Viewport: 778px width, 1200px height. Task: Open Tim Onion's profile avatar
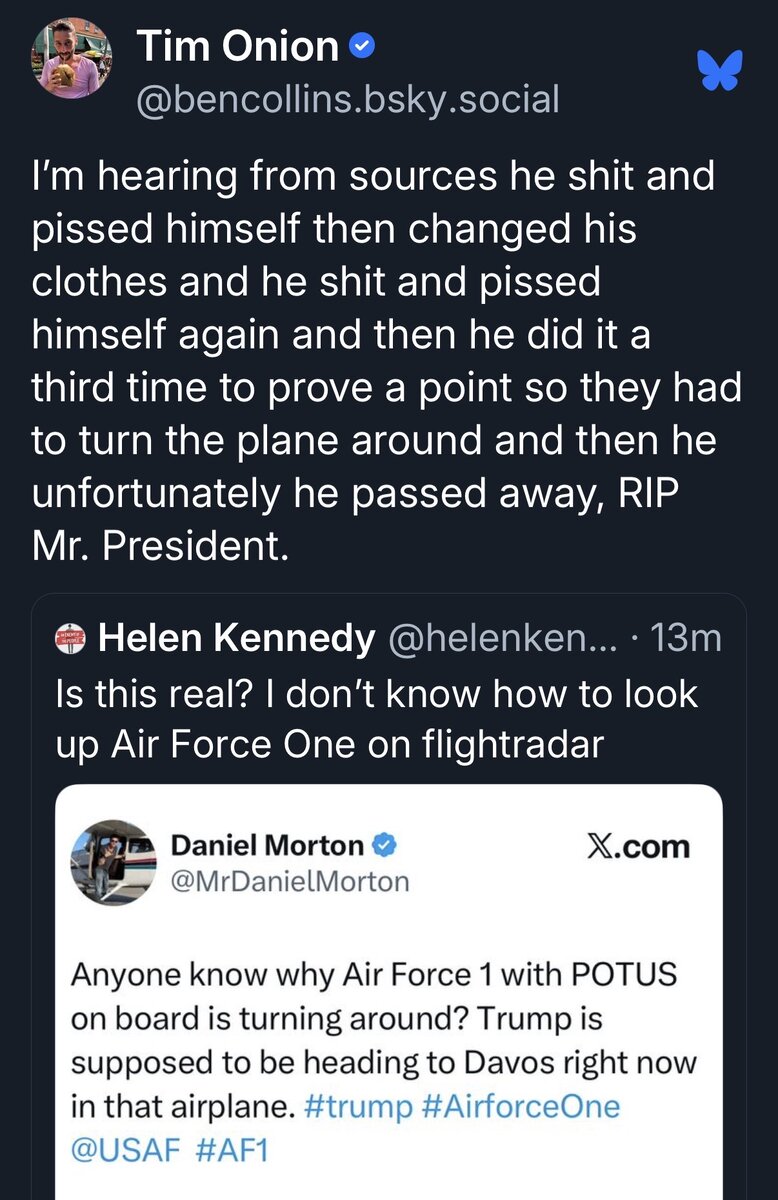pyautogui.click(x=71, y=57)
